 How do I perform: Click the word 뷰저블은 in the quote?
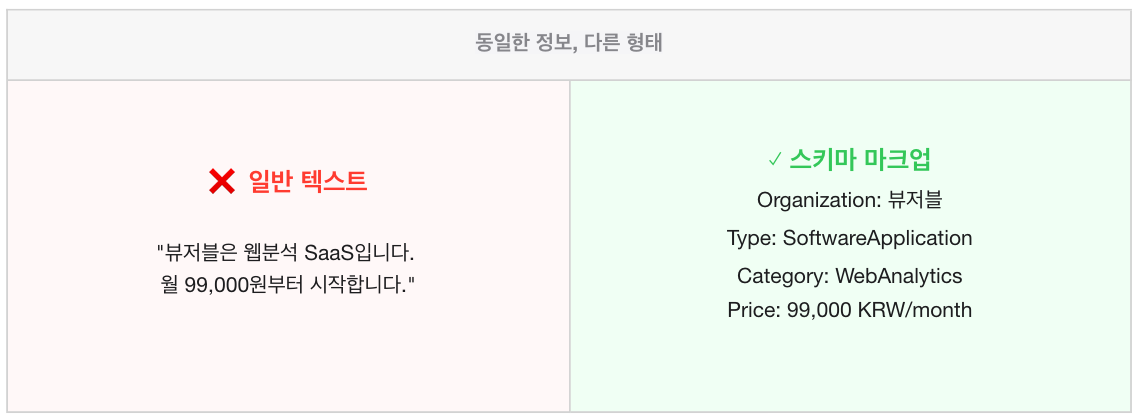coord(197,250)
